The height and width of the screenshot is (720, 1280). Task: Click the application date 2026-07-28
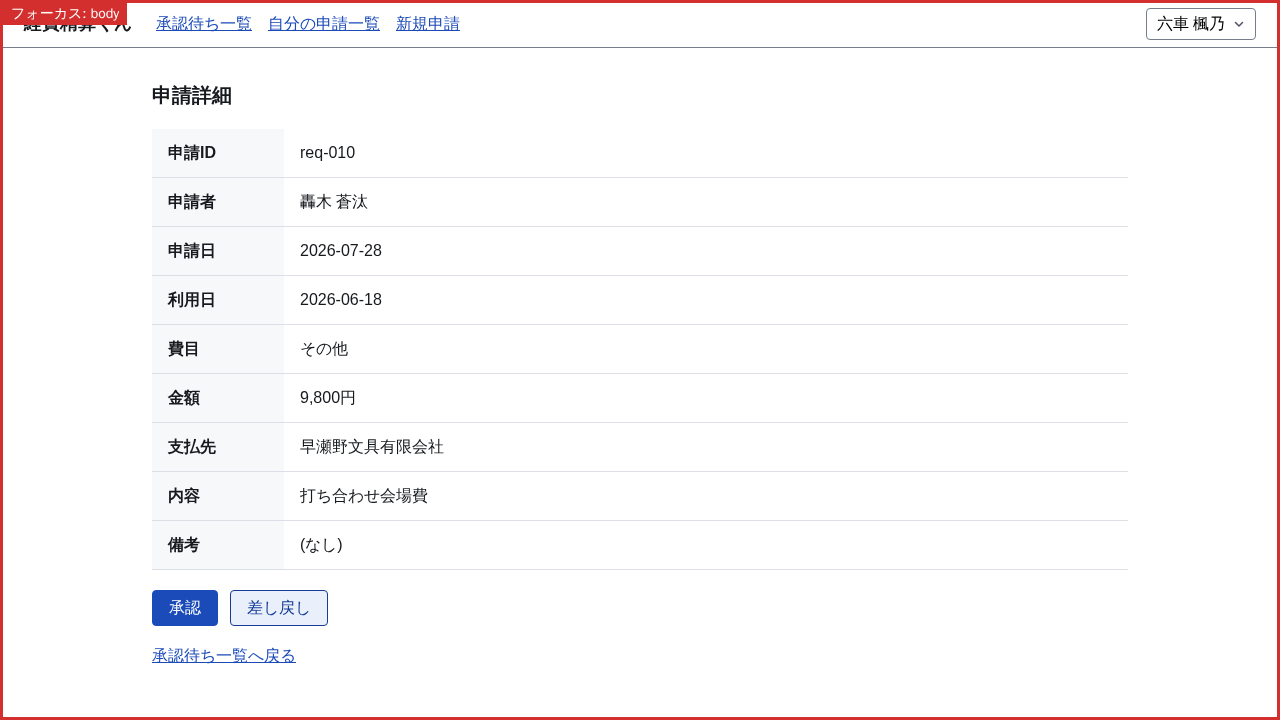[341, 251]
